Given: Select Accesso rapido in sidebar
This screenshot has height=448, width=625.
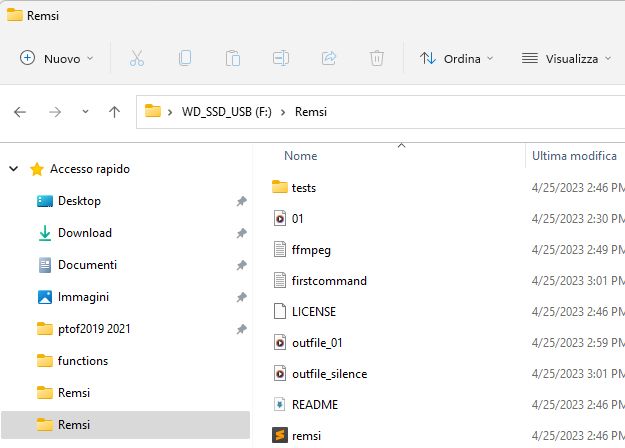Looking at the screenshot, I should (90, 169).
